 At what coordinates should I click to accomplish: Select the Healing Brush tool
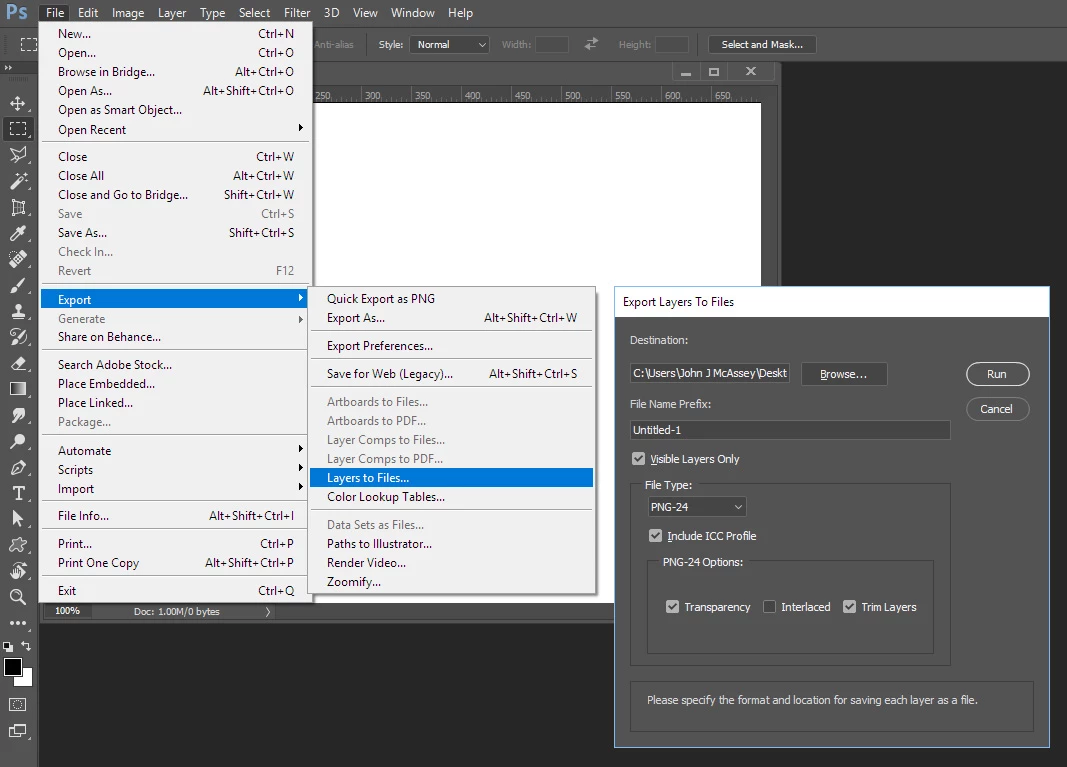coord(18,259)
